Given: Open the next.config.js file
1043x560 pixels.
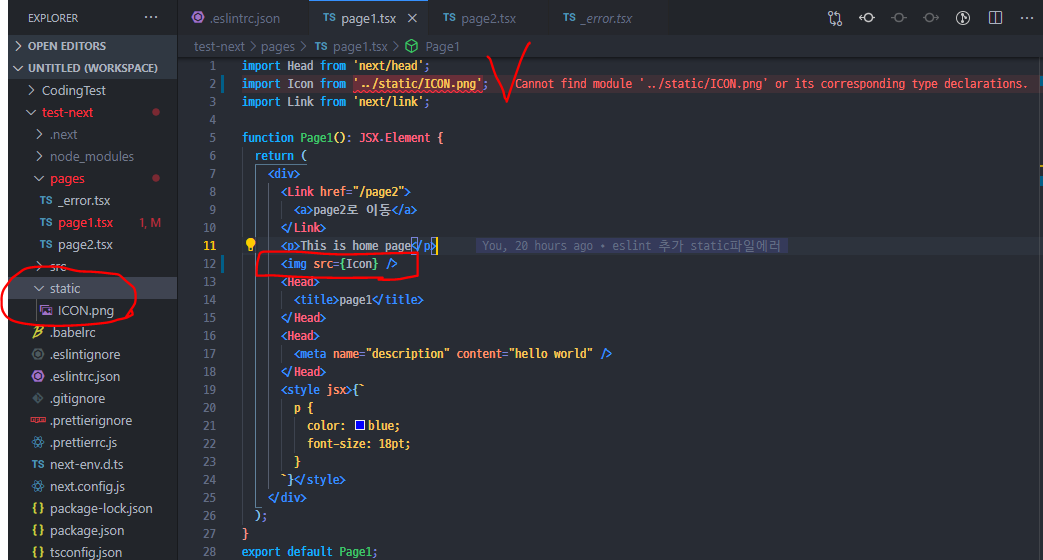Looking at the screenshot, I should [x=92, y=486].
